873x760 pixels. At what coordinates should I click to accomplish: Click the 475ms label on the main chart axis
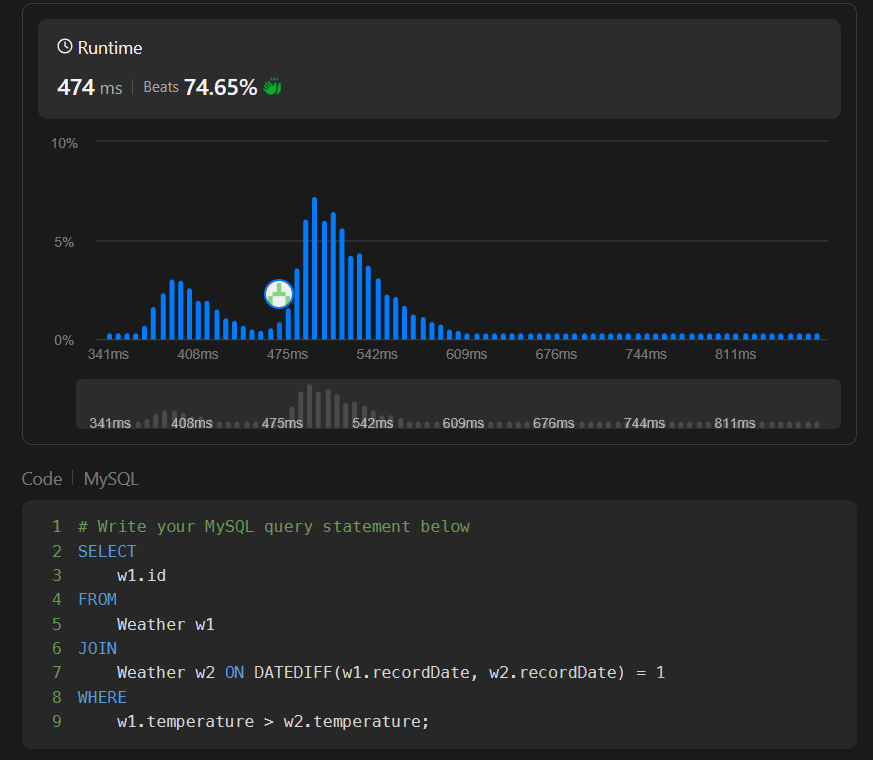click(x=287, y=354)
